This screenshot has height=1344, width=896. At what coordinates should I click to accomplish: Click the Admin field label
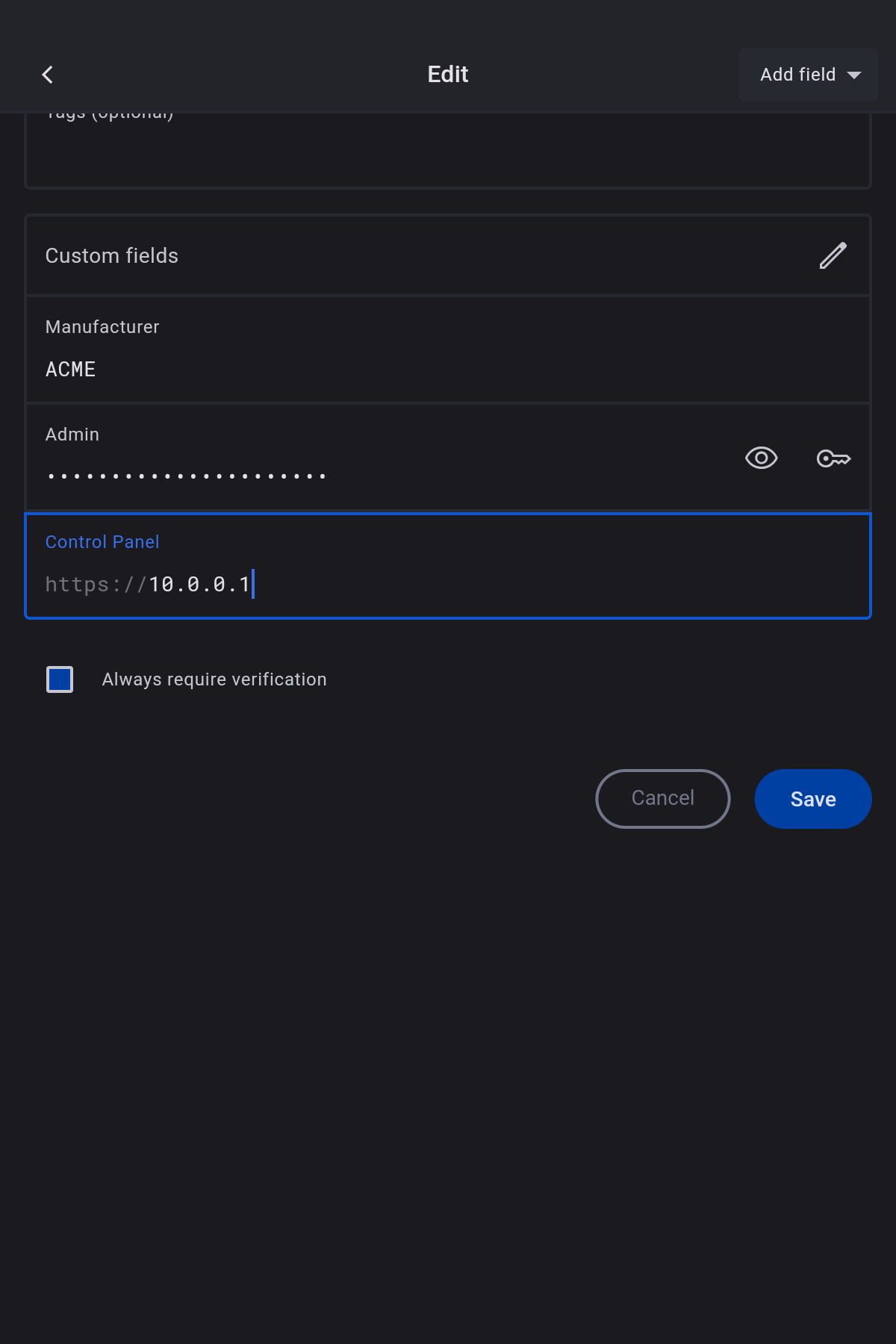coord(72,435)
